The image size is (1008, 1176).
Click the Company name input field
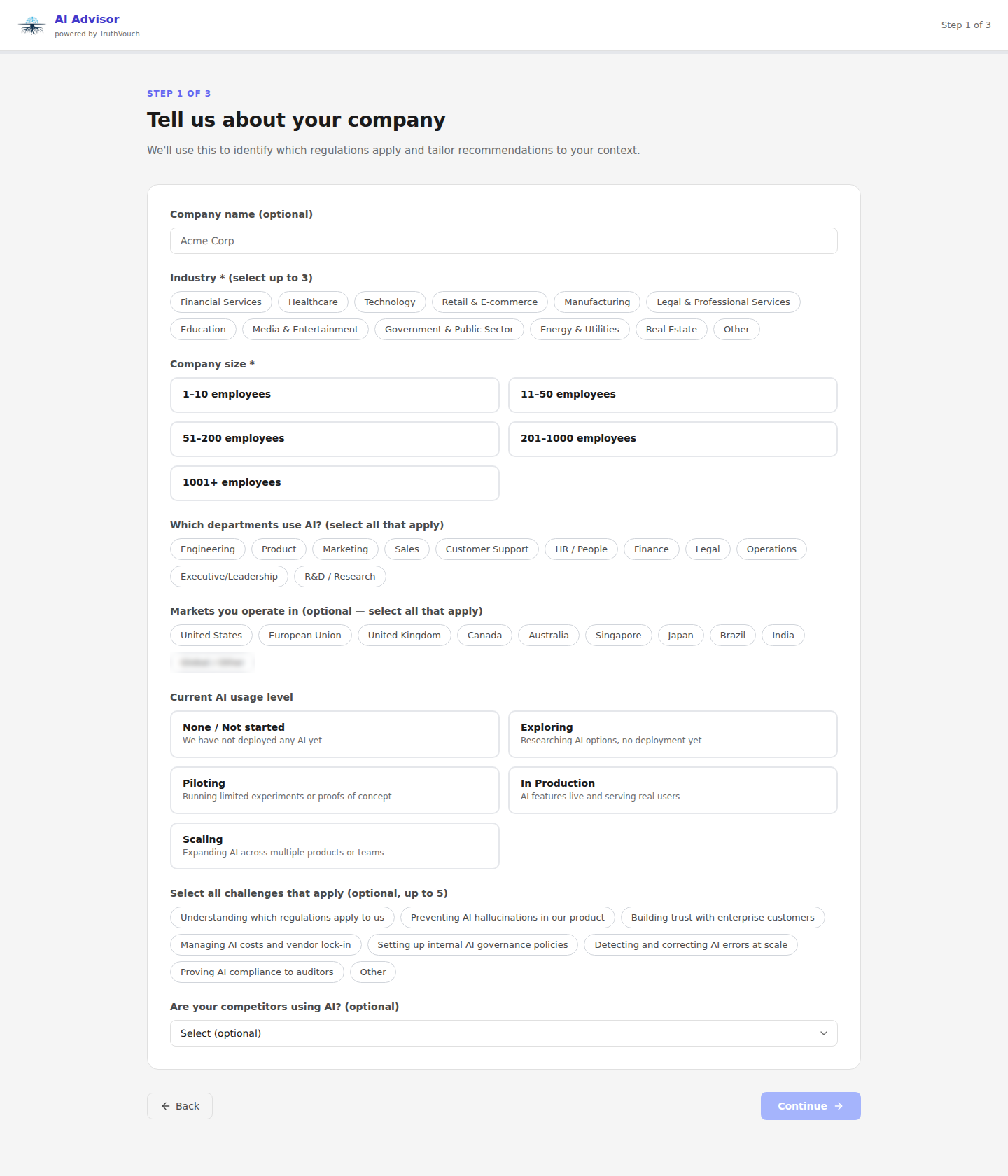tap(503, 241)
